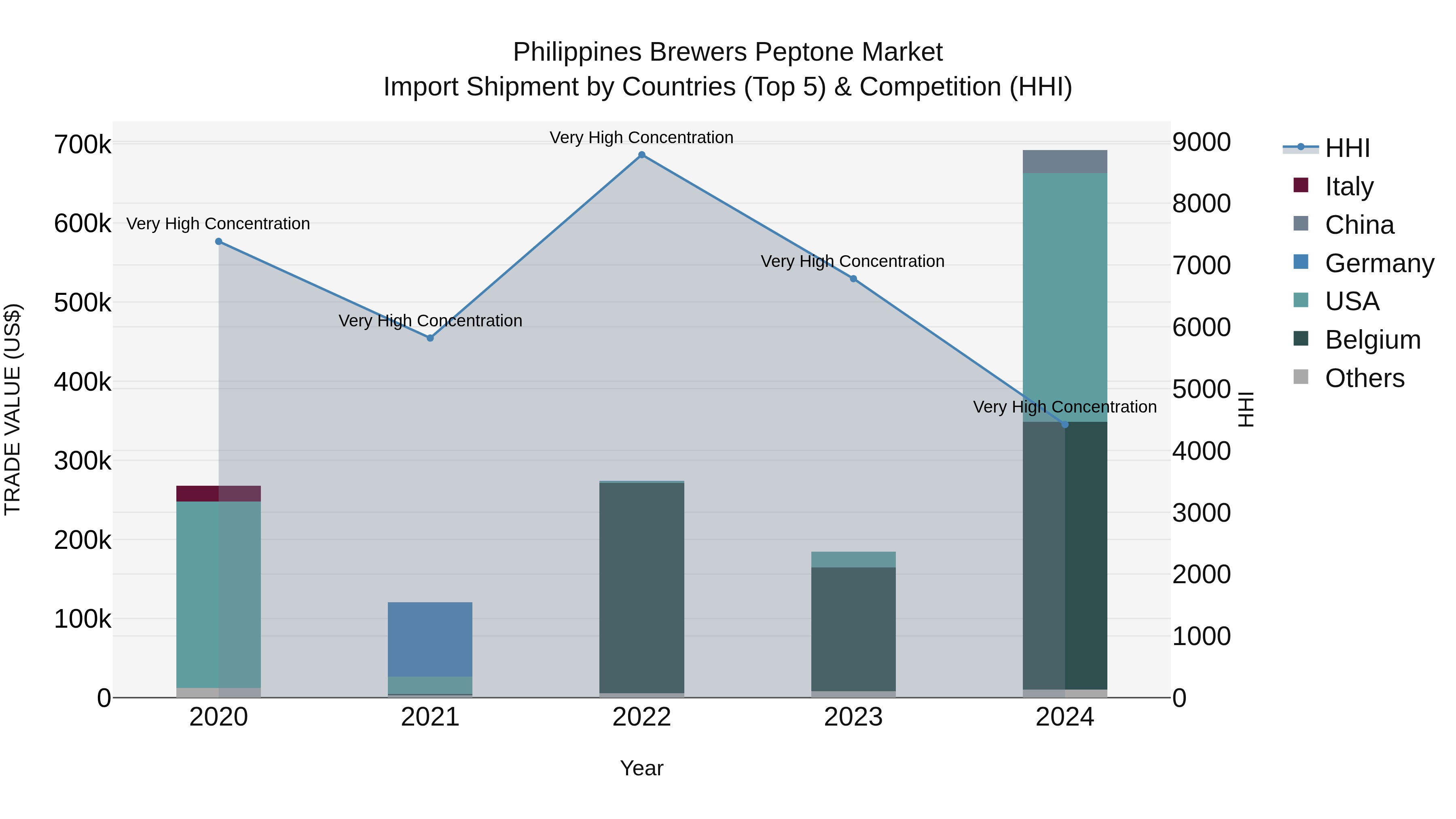Click the Very High Concentration label near 2021
Viewport: 1456px width, 819px height.
click(430, 320)
